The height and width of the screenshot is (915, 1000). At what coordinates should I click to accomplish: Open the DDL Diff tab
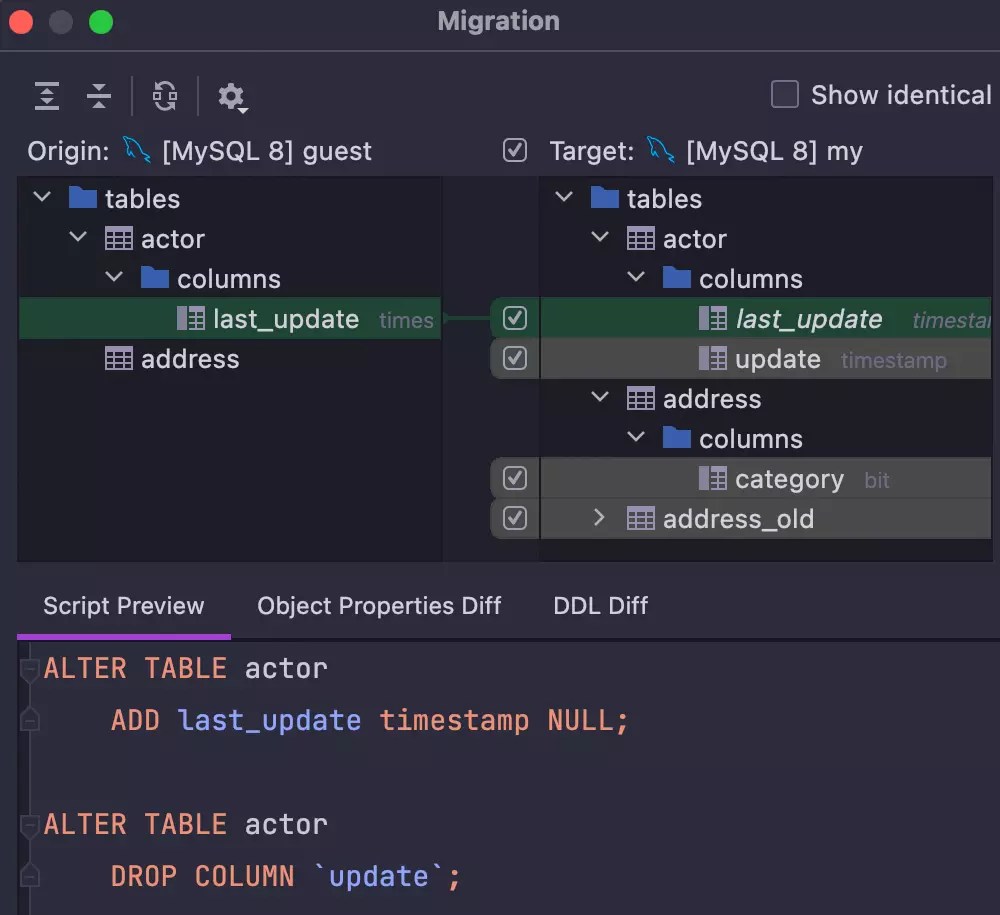[600, 606]
